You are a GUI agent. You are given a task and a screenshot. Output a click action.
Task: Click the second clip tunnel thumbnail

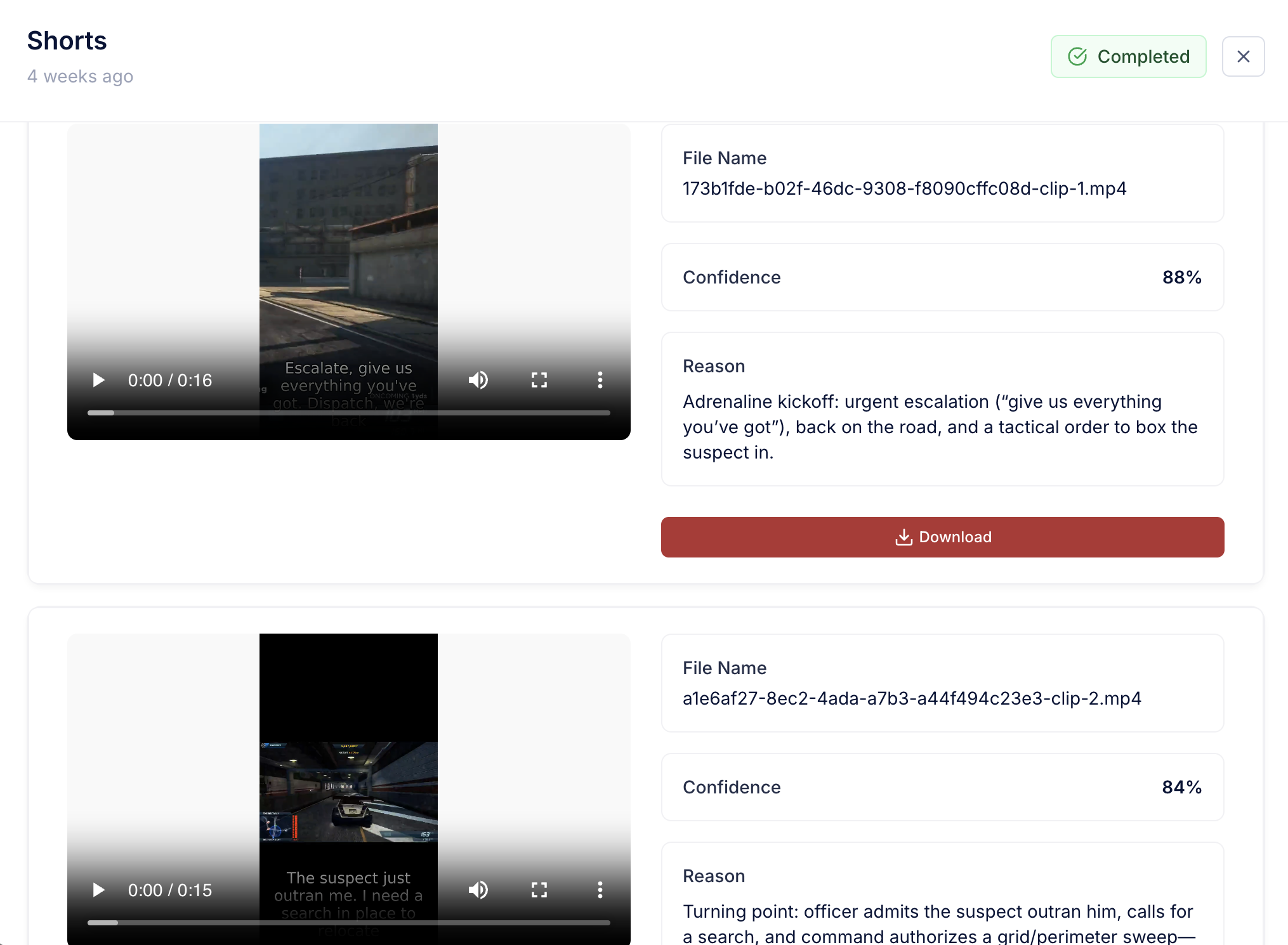(x=348, y=792)
